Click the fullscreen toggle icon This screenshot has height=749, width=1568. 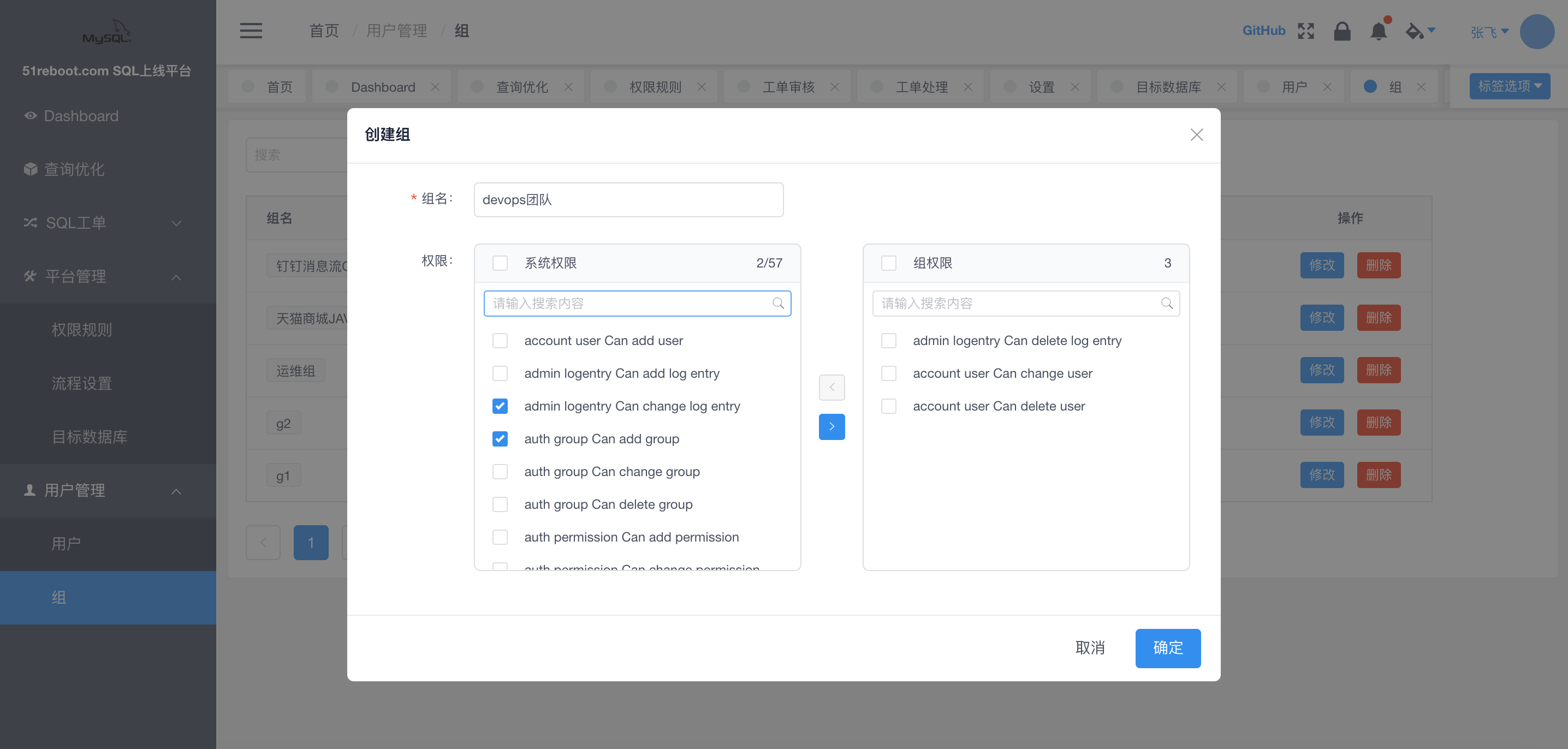pyautogui.click(x=1305, y=31)
